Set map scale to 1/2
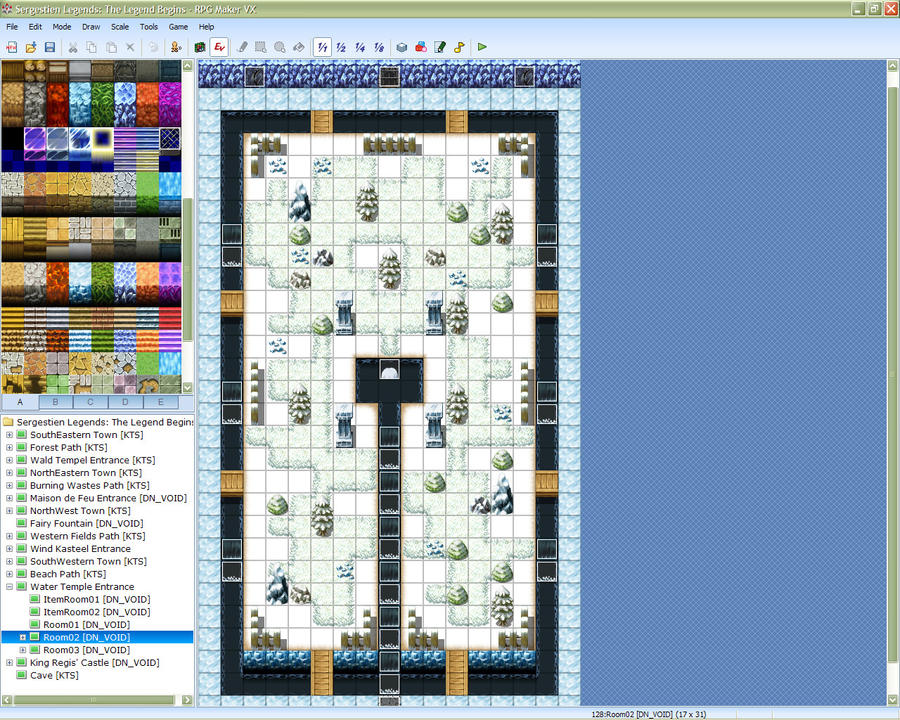The height and width of the screenshot is (720, 900). click(x=341, y=47)
